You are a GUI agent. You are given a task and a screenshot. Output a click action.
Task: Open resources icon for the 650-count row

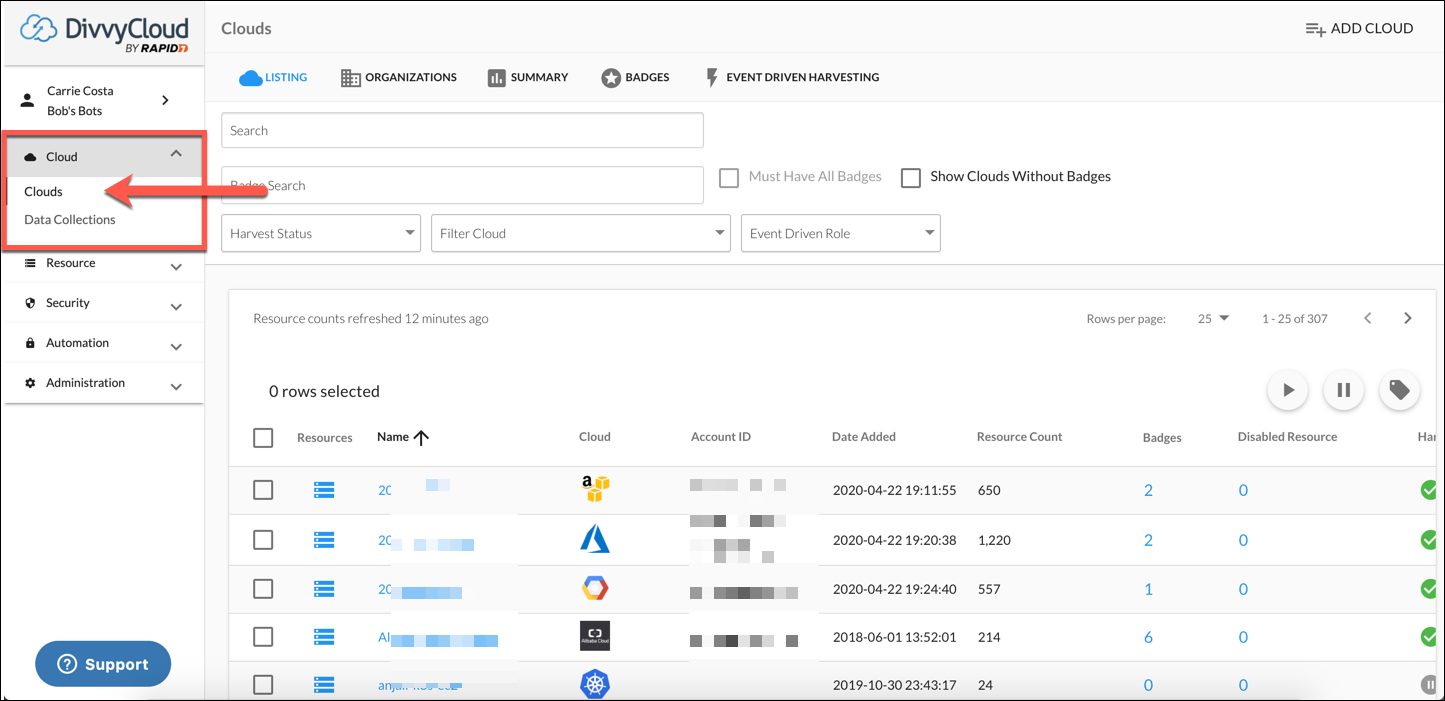pos(324,490)
